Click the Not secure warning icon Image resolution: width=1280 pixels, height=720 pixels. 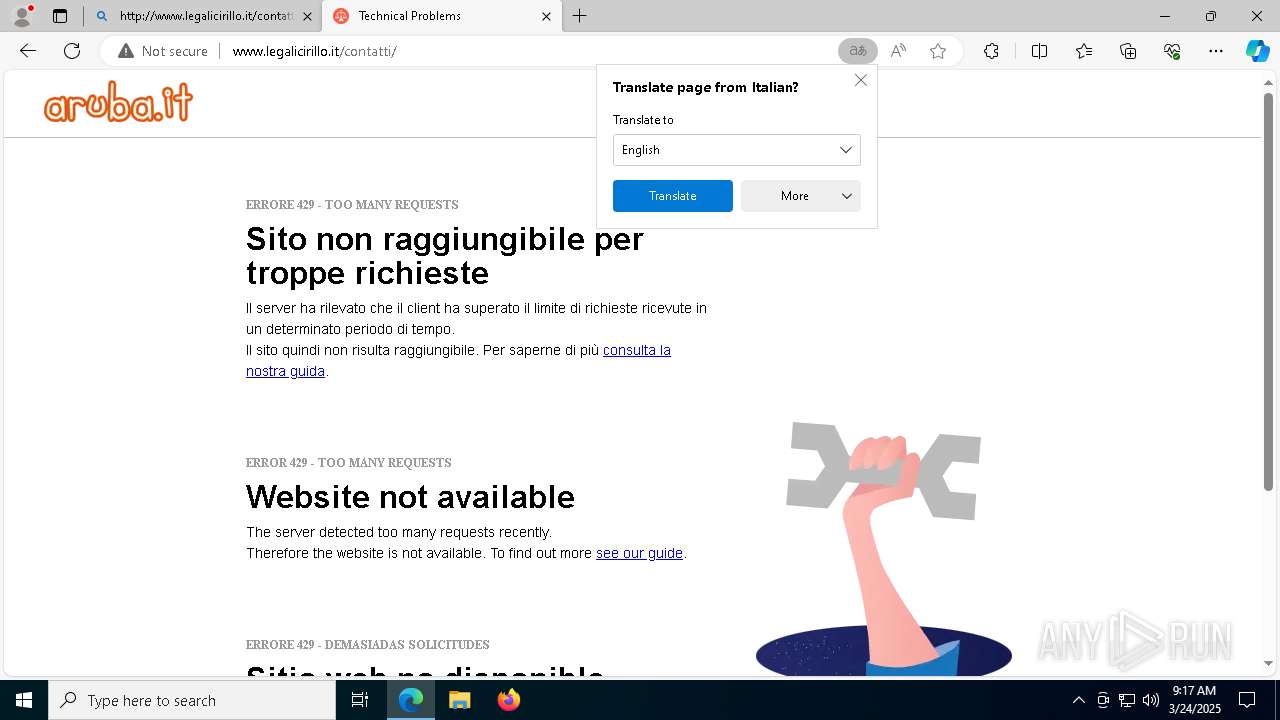[126, 51]
